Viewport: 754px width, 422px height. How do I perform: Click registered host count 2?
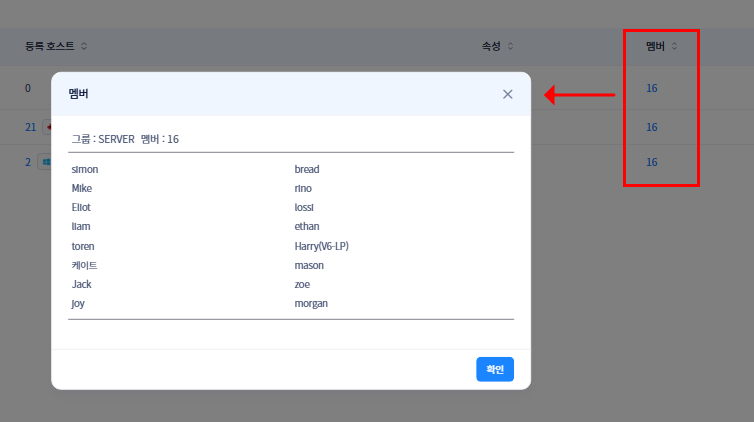(28, 162)
